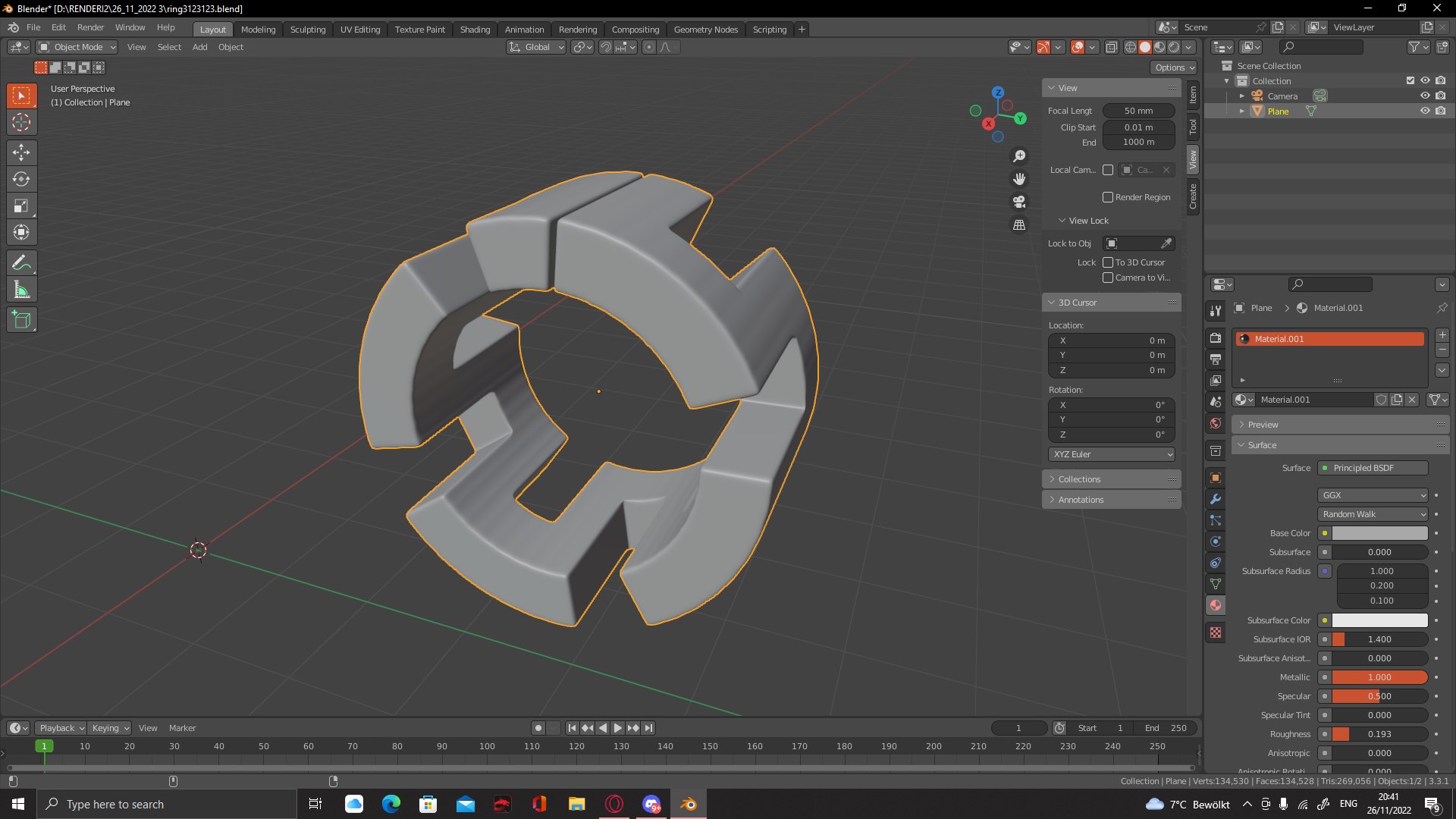The width and height of the screenshot is (1456, 819).
Task: Open the File menu
Action: [x=33, y=27]
